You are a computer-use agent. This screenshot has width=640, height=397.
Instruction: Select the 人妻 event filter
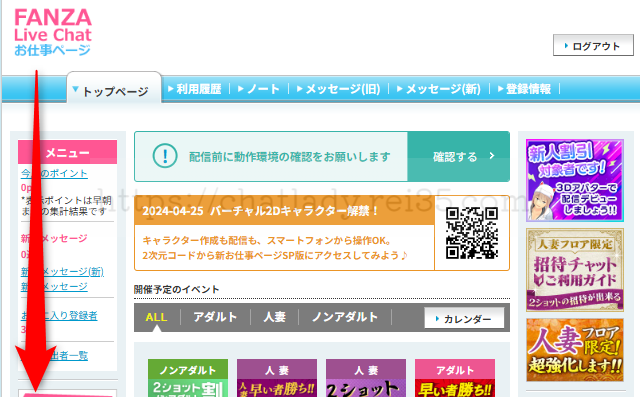(x=274, y=317)
